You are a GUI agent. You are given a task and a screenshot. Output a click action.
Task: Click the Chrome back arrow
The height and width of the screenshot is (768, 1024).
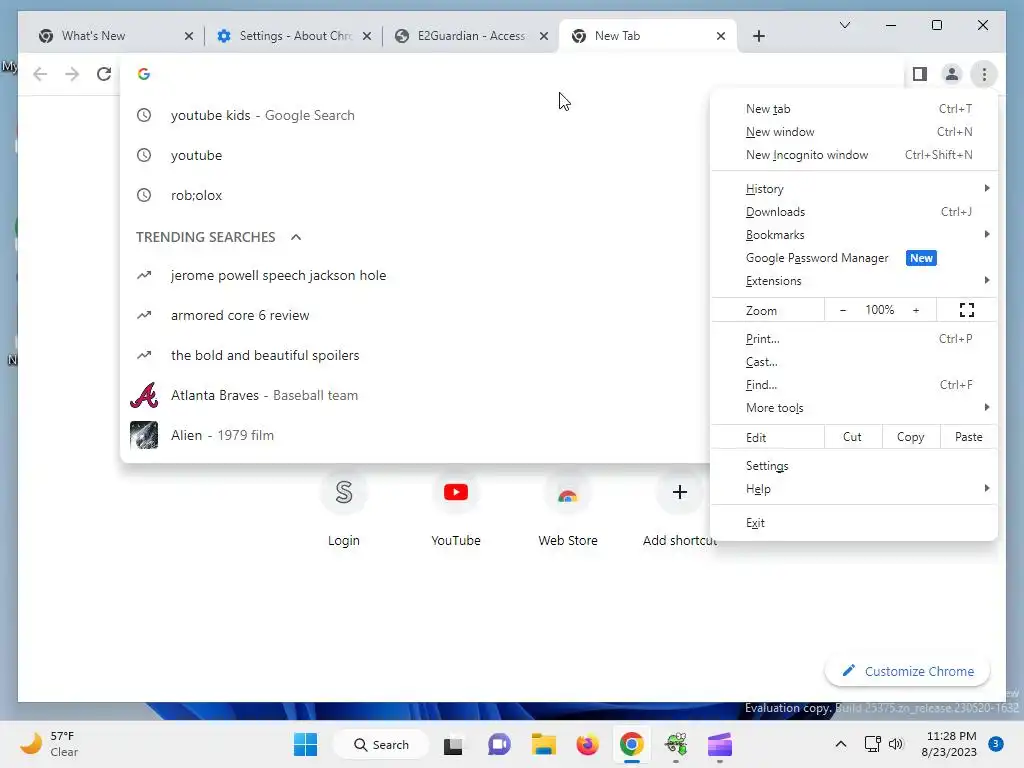[x=40, y=74]
